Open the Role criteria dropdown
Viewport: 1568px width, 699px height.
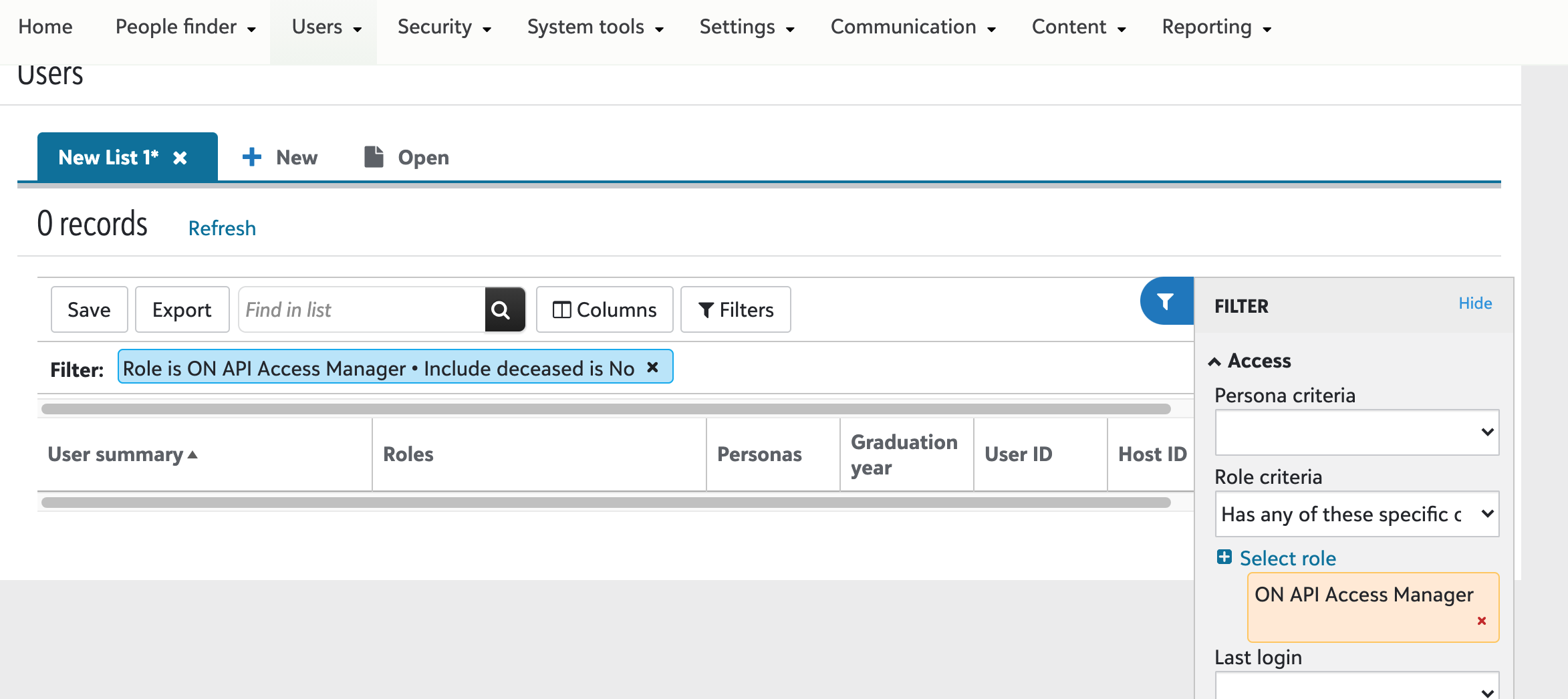tap(1356, 514)
